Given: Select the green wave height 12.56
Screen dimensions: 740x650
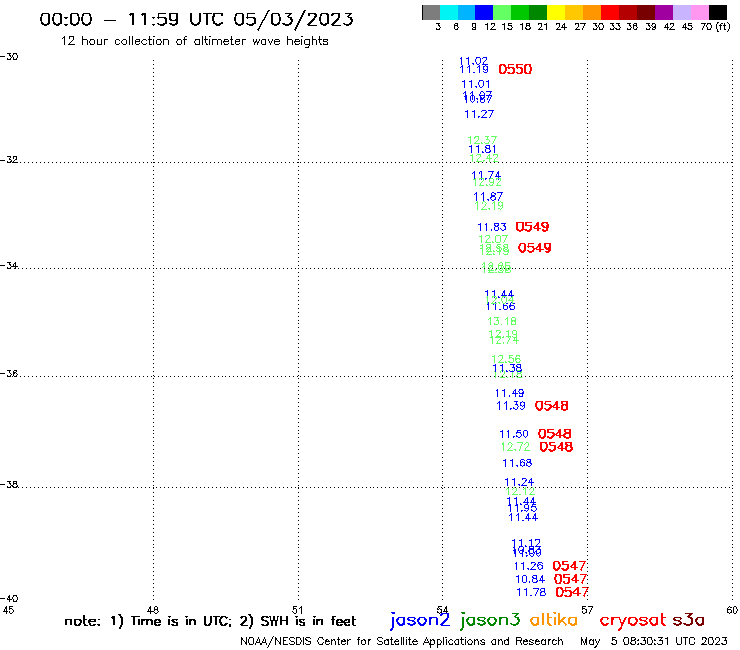Looking at the screenshot, I should [506, 359].
